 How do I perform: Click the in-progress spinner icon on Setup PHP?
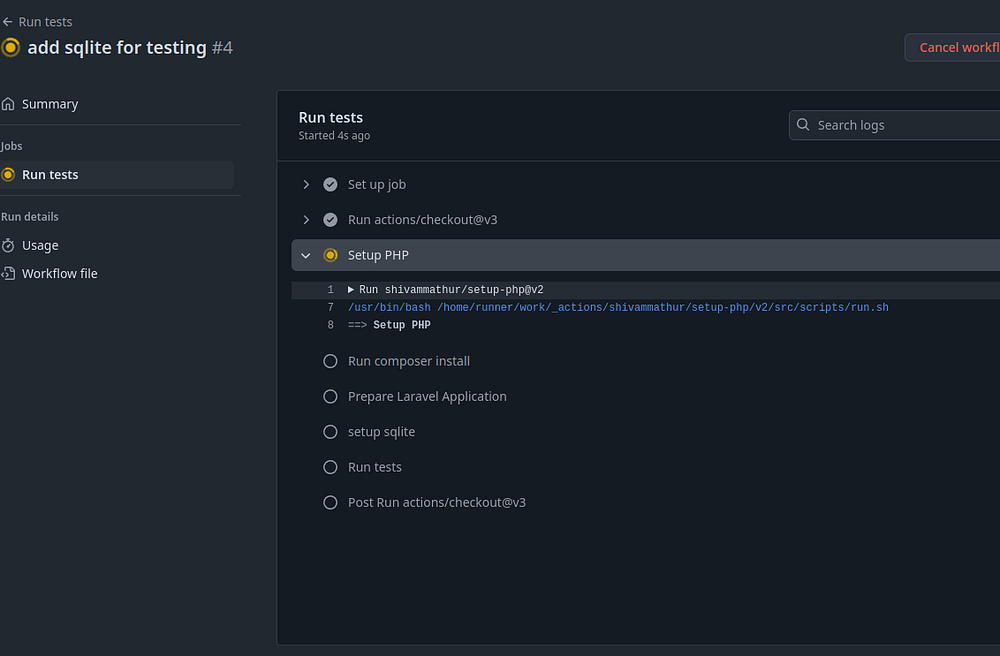330,255
